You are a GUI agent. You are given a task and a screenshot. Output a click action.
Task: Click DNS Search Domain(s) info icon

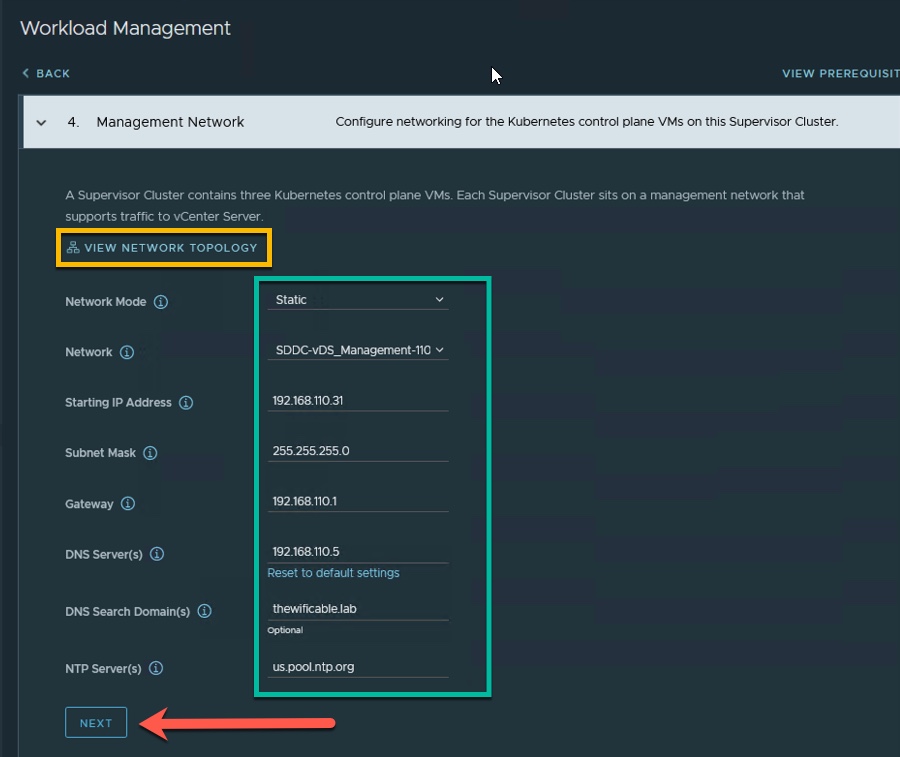tap(204, 611)
